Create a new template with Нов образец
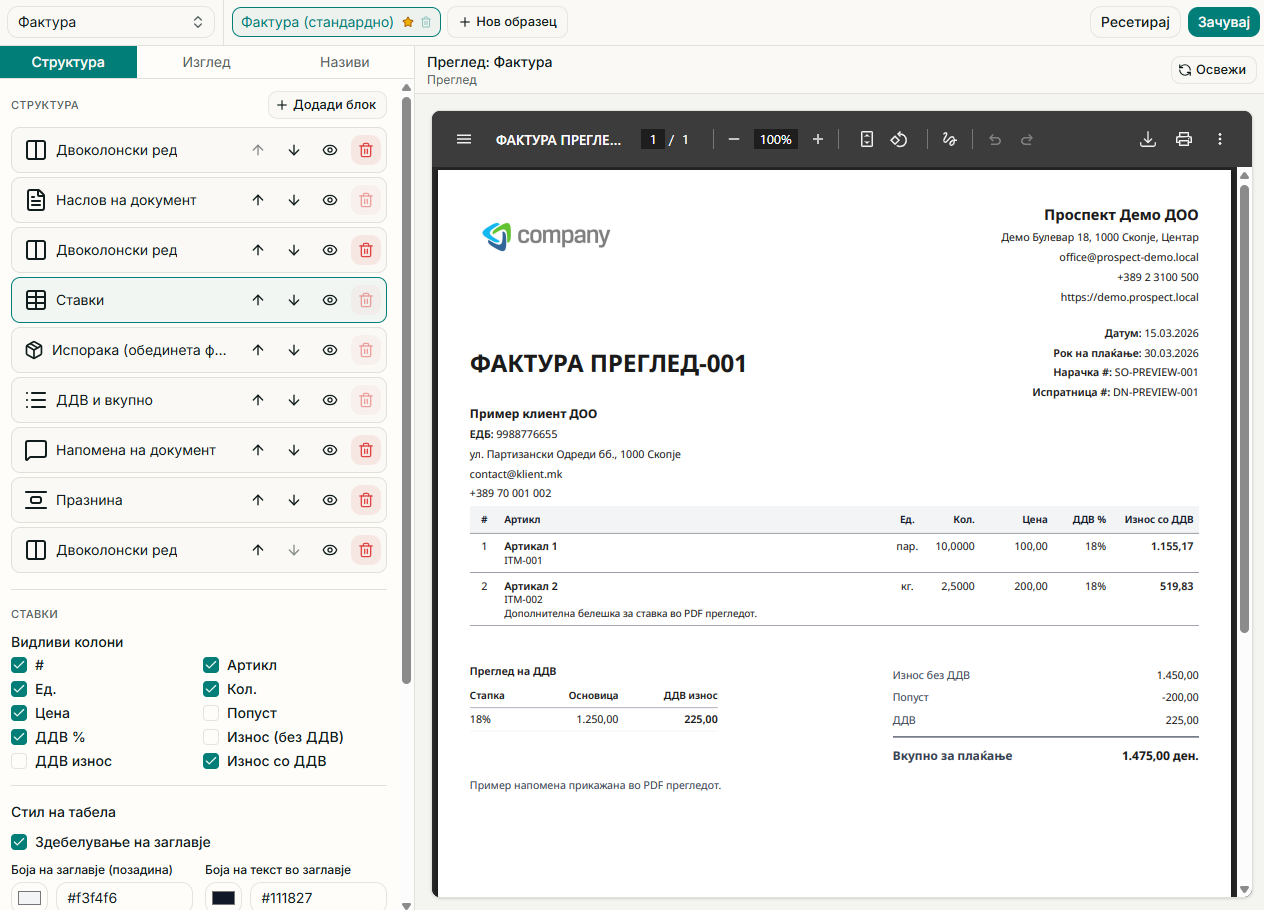Screen dimensions: 1264x910 pos(508,22)
